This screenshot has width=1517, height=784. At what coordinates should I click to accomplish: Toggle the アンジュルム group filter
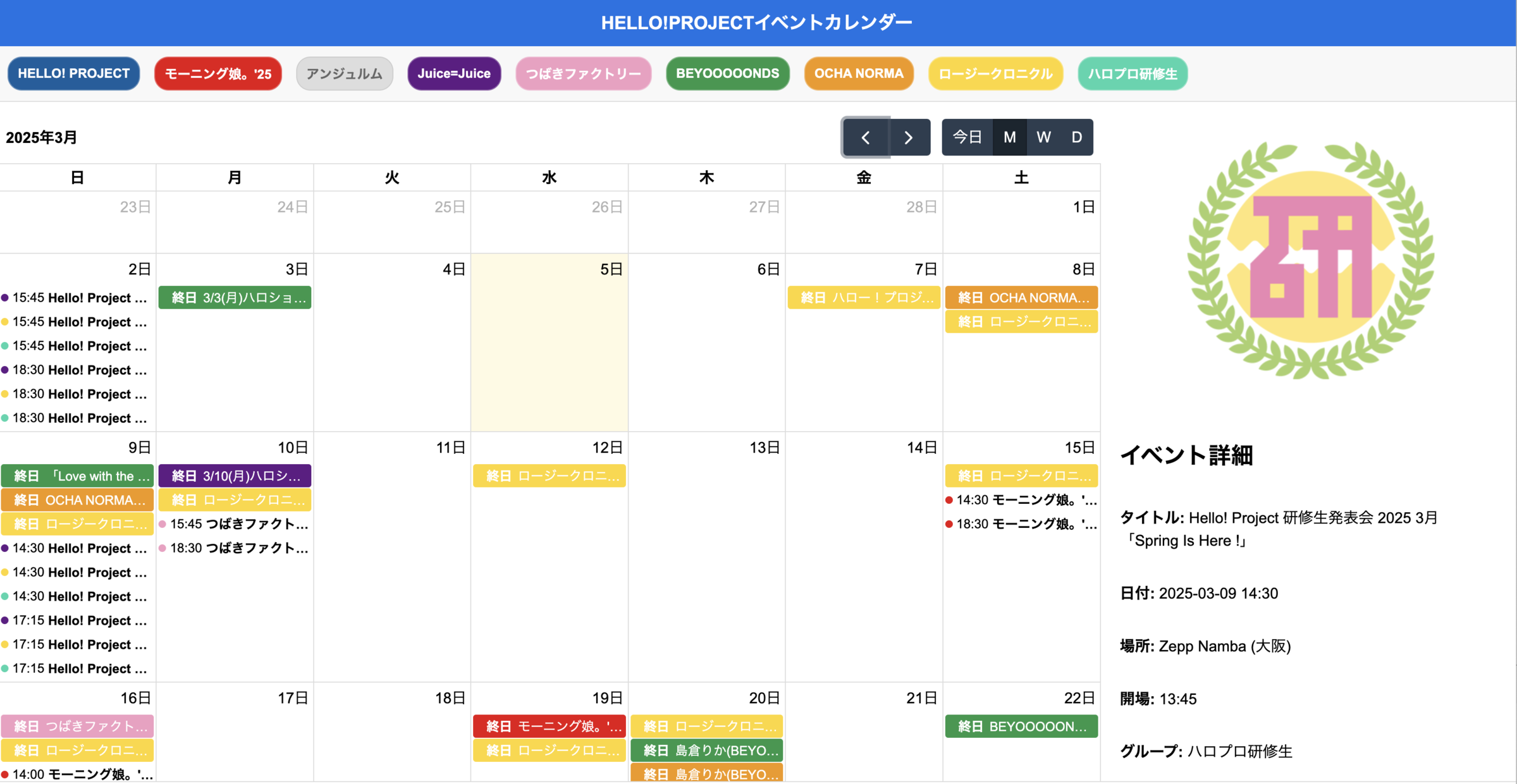coord(344,73)
